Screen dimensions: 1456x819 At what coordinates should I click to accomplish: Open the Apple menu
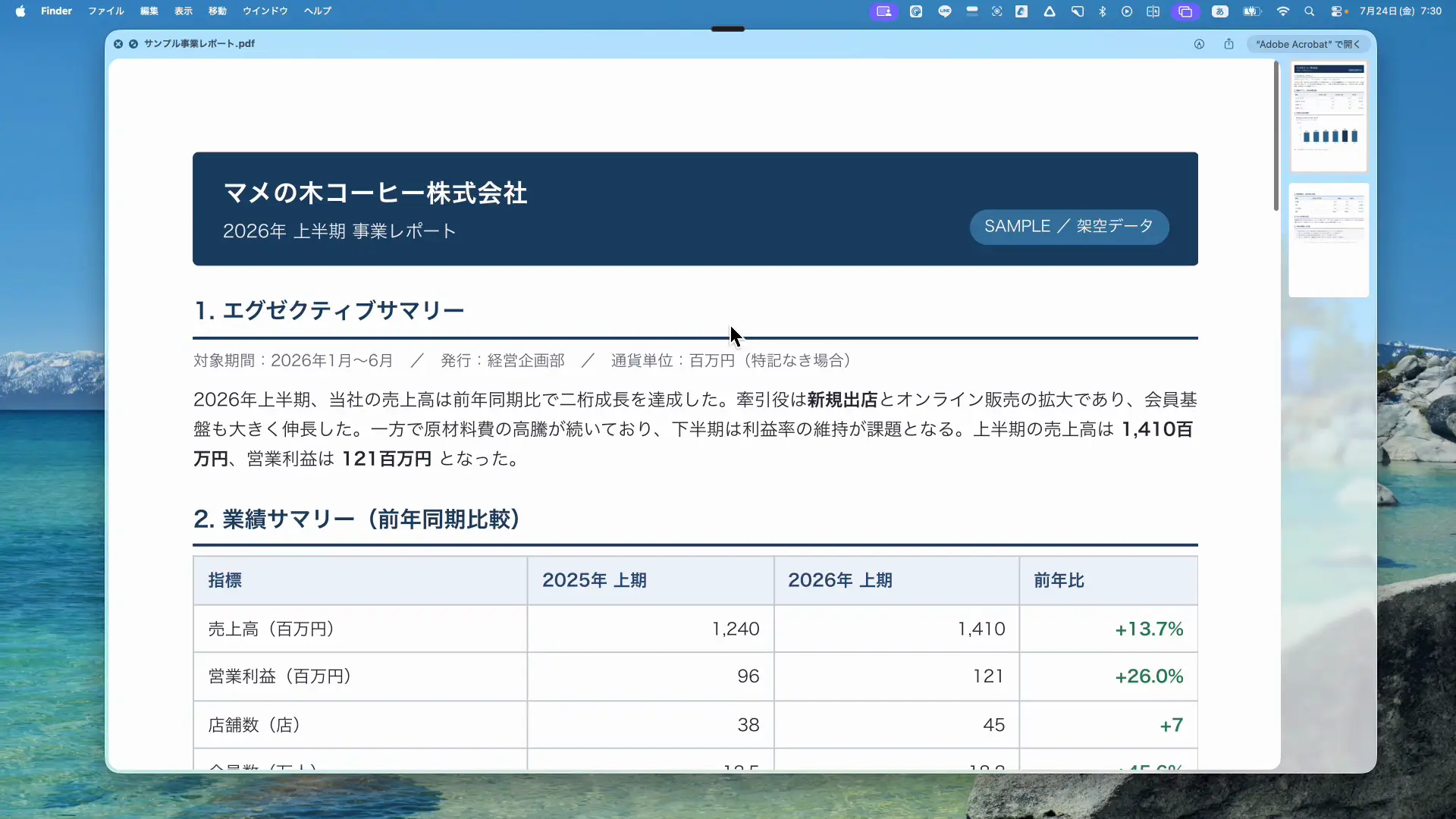20,11
